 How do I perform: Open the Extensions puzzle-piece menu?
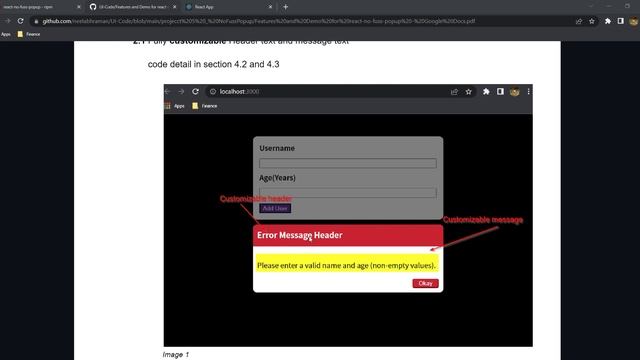[607, 21]
